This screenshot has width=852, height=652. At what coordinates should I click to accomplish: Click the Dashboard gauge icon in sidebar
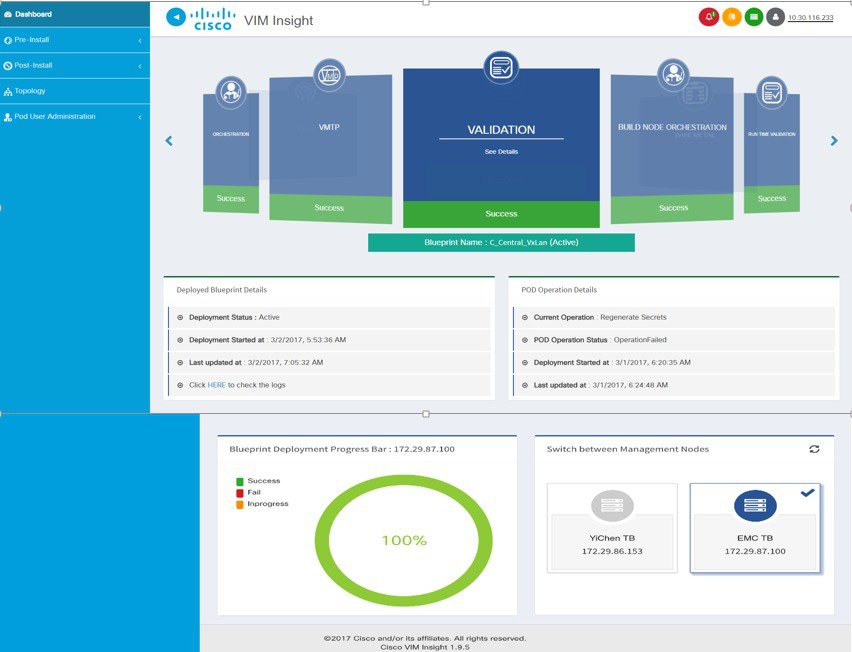point(8,14)
